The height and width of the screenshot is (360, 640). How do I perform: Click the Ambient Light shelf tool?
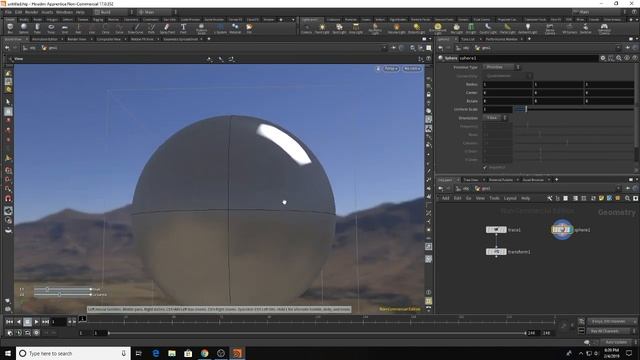click(527, 28)
